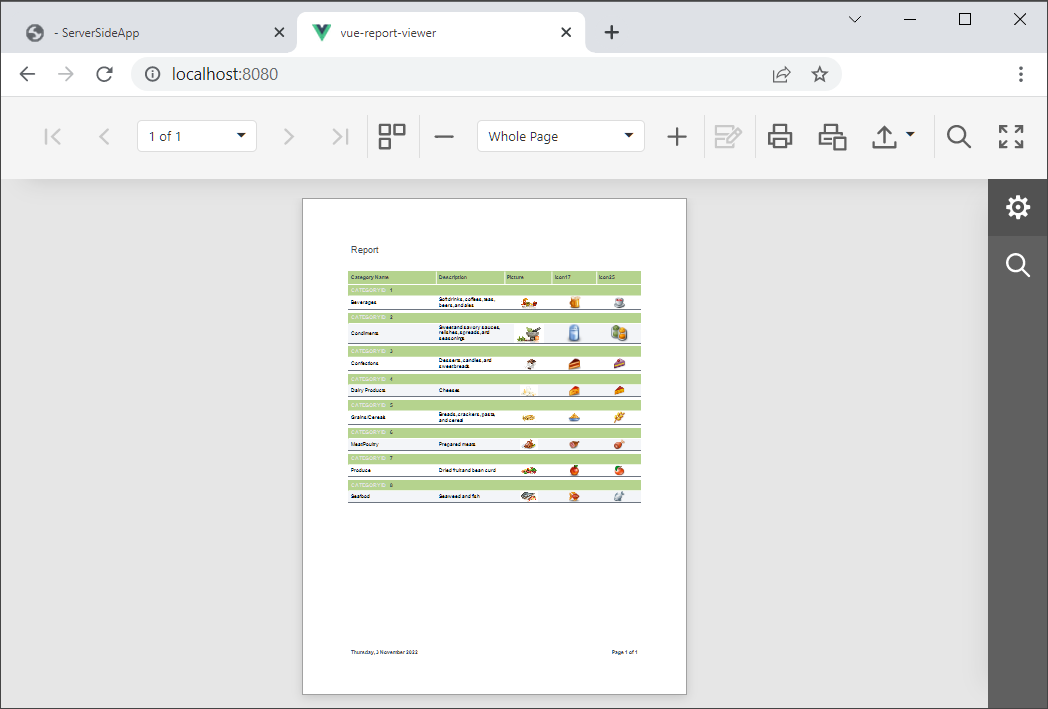1048x709 pixels.
Task: Click the editing fields highlight icon
Action: tap(728, 136)
